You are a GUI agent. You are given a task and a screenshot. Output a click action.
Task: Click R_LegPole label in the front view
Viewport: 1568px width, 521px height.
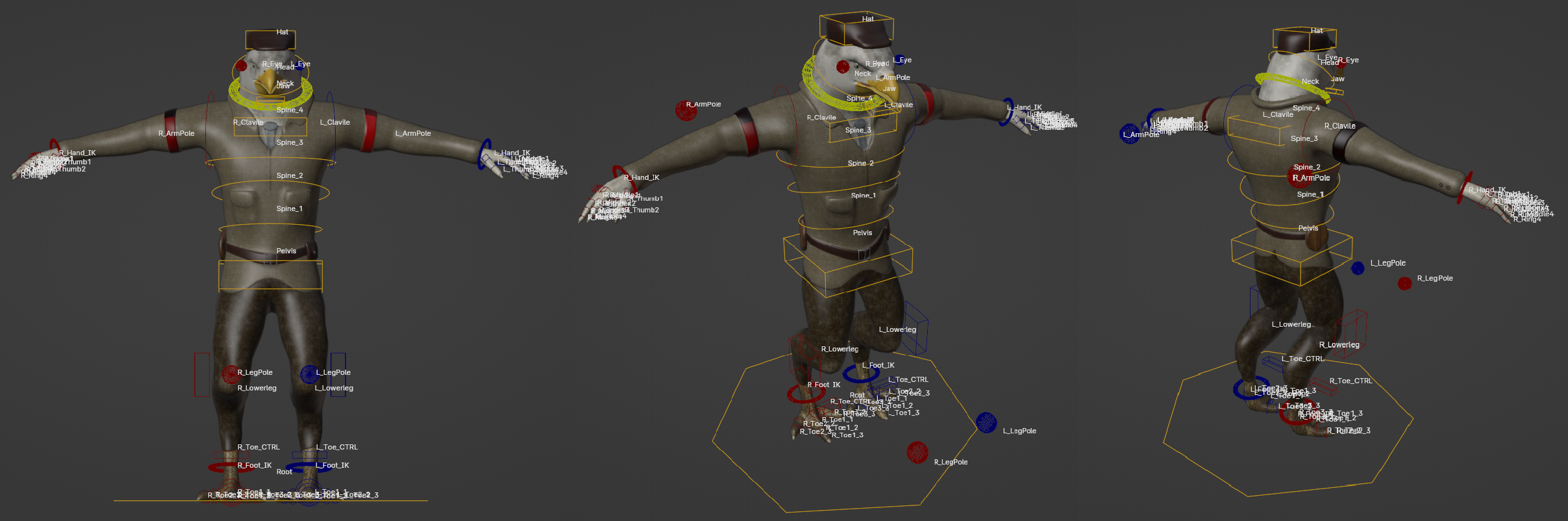(255, 372)
